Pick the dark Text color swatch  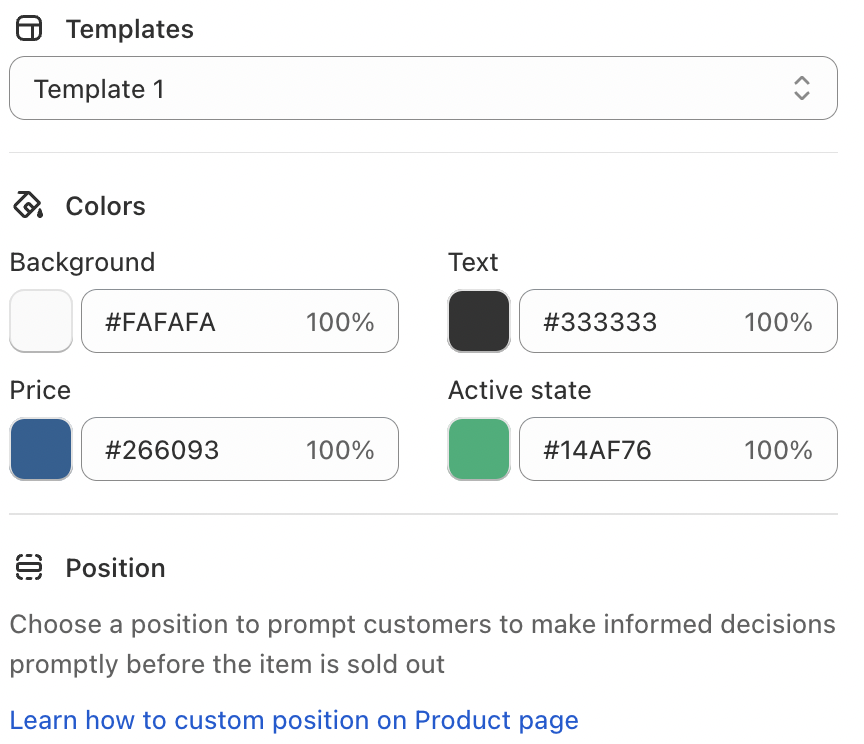click(x=479, y=321)
